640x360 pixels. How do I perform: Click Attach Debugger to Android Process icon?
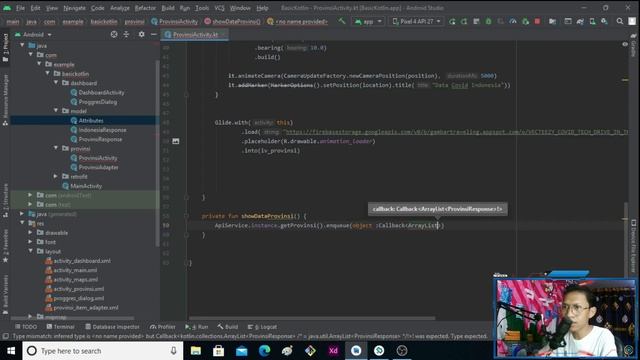[x=525, y=21]
